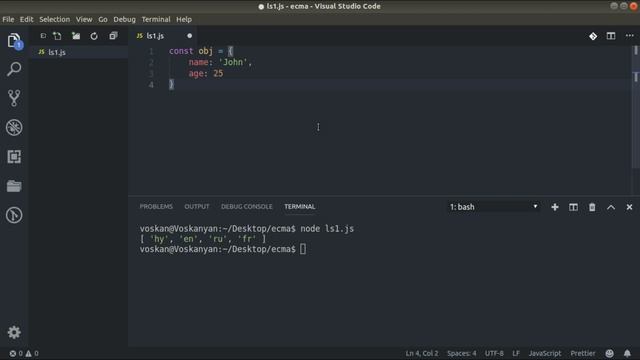Click JavaScript language mode in status bar
640x360 pixels.
pyautogui.click(x=545, y=353)
